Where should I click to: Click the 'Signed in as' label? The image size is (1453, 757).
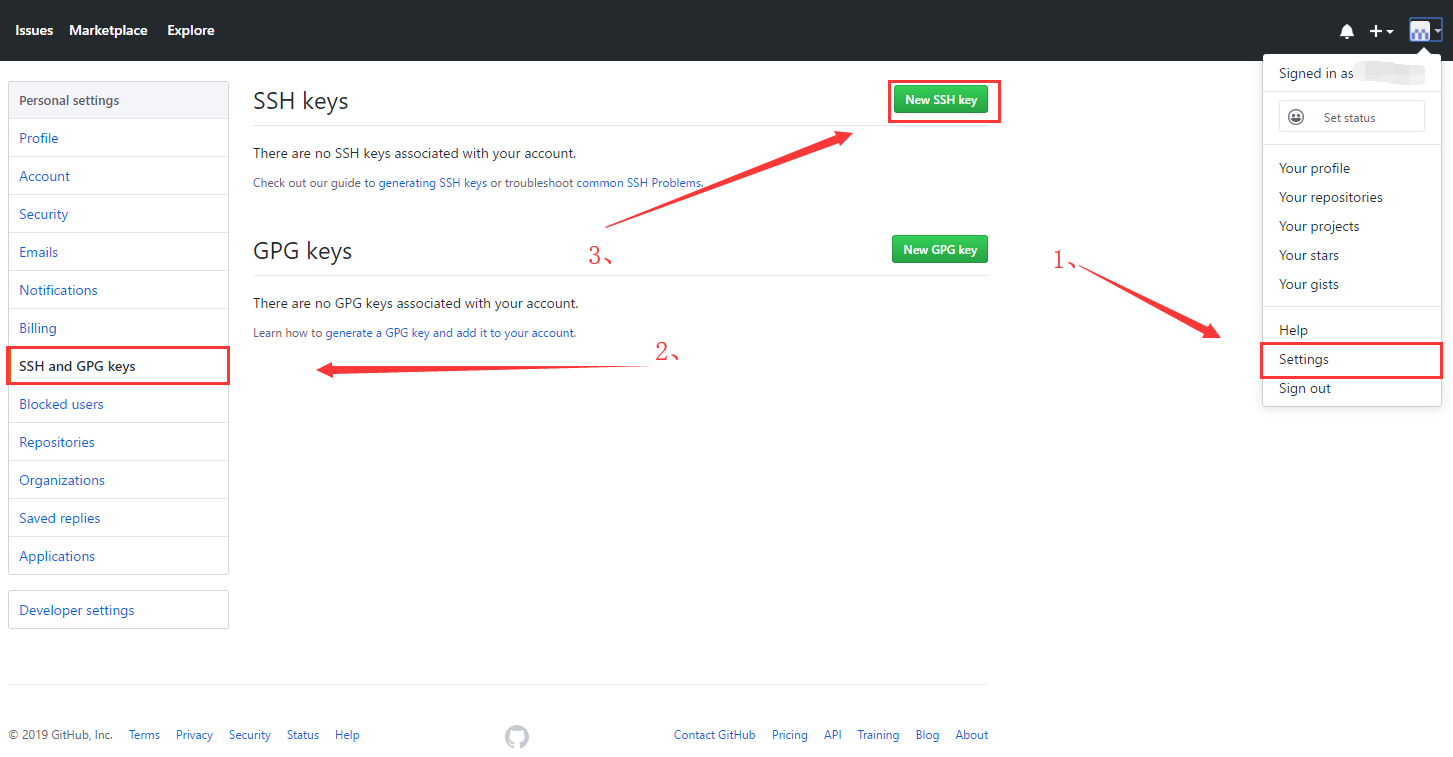(x=1316, y=73)
